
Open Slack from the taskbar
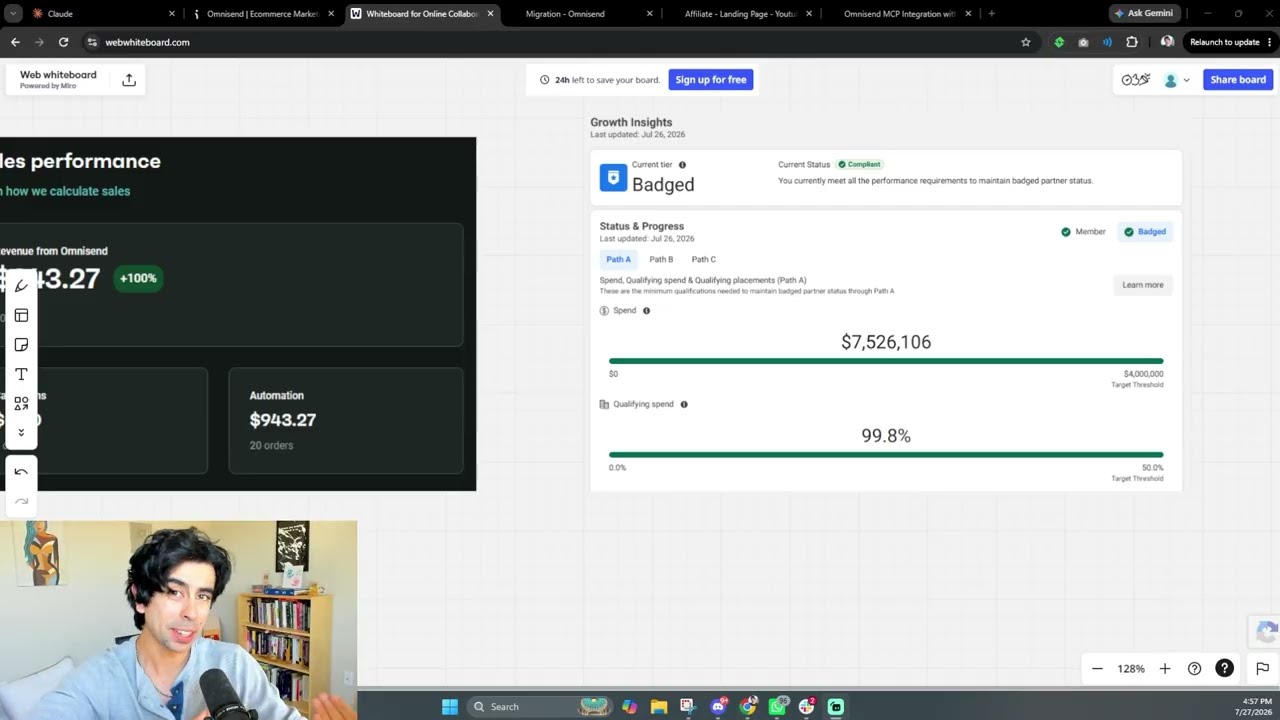pyautogui.click(x=806, y=706)
